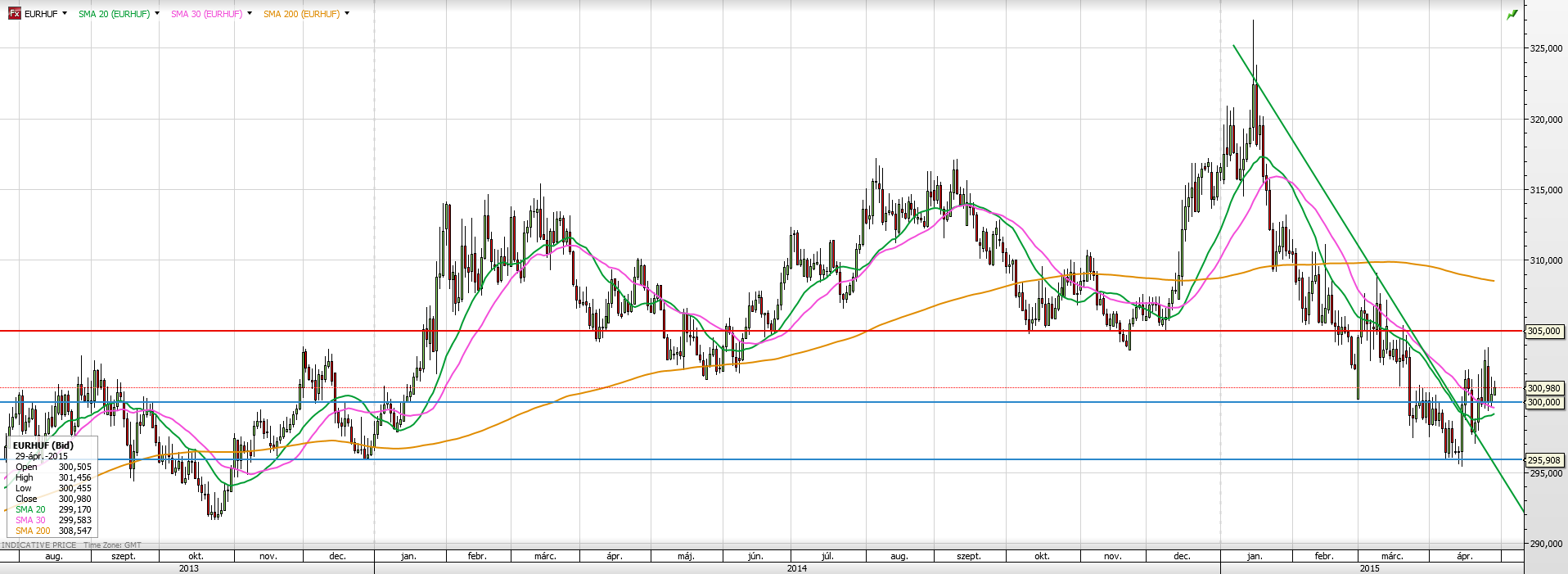Click the EURHUF (Bid) info box title
The width and height of the screenshot is (1568, 574).
(x=43, y=445)
